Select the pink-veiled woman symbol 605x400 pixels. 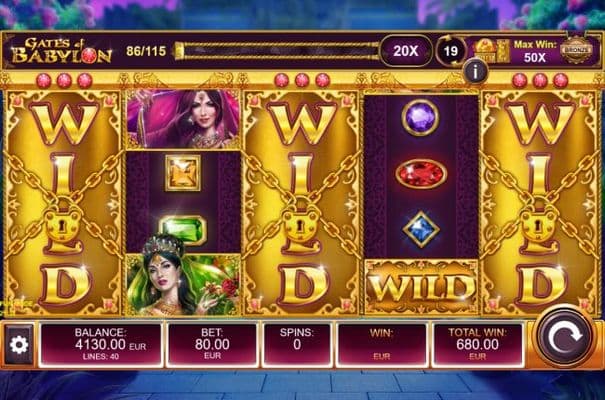point(183,119)
